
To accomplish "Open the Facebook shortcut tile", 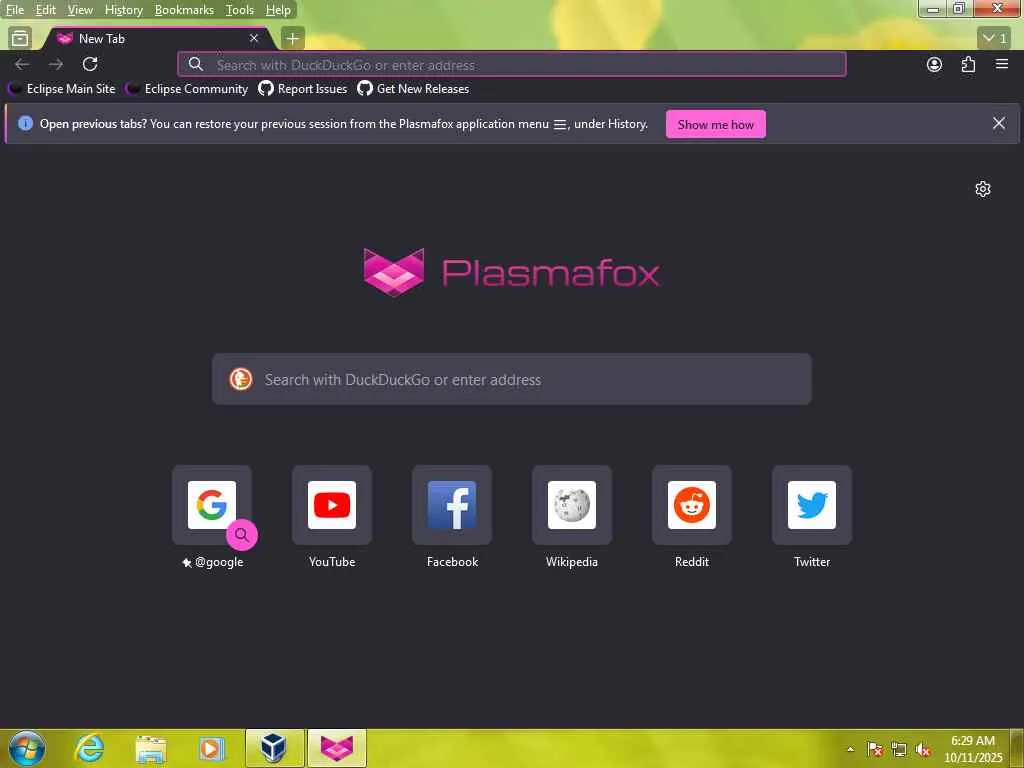I will click(x=452, y=505).
